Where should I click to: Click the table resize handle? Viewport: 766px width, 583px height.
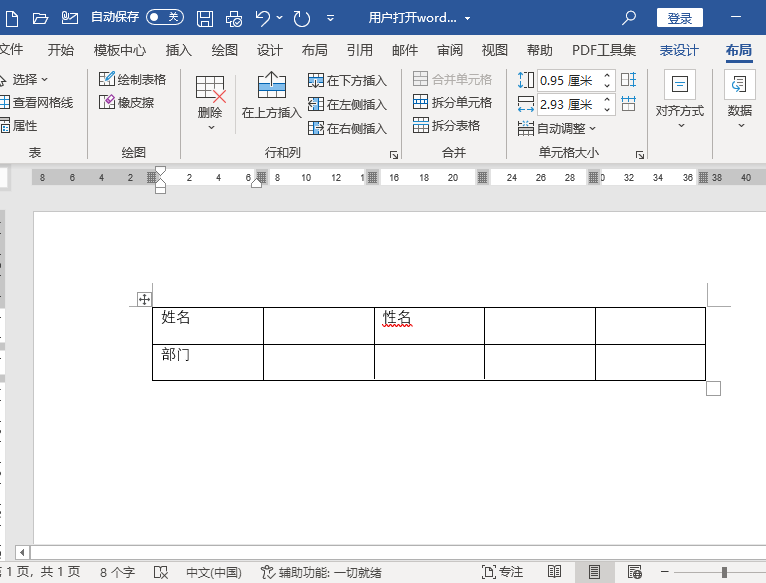[713, 389]
